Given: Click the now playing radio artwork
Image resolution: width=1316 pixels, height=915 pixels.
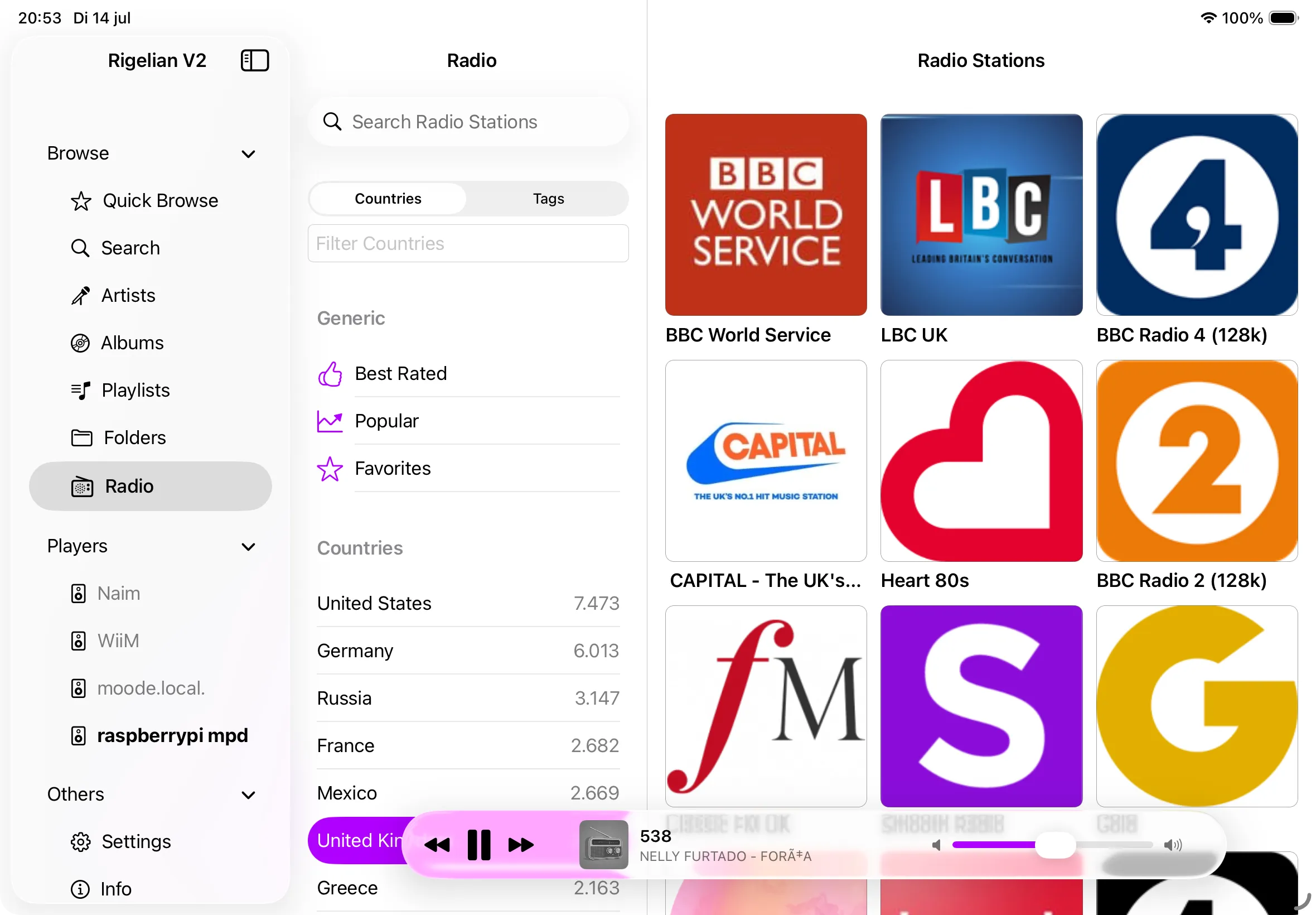Looking at the screenshot, I should click(x=603, y=845).
